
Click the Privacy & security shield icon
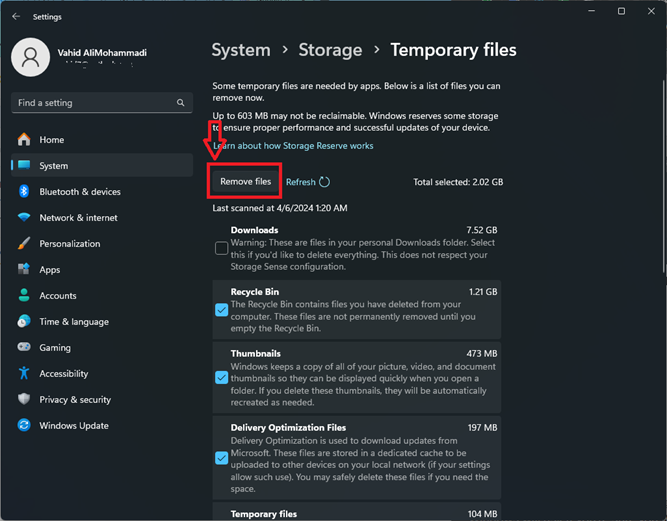[x=24, y=399]
